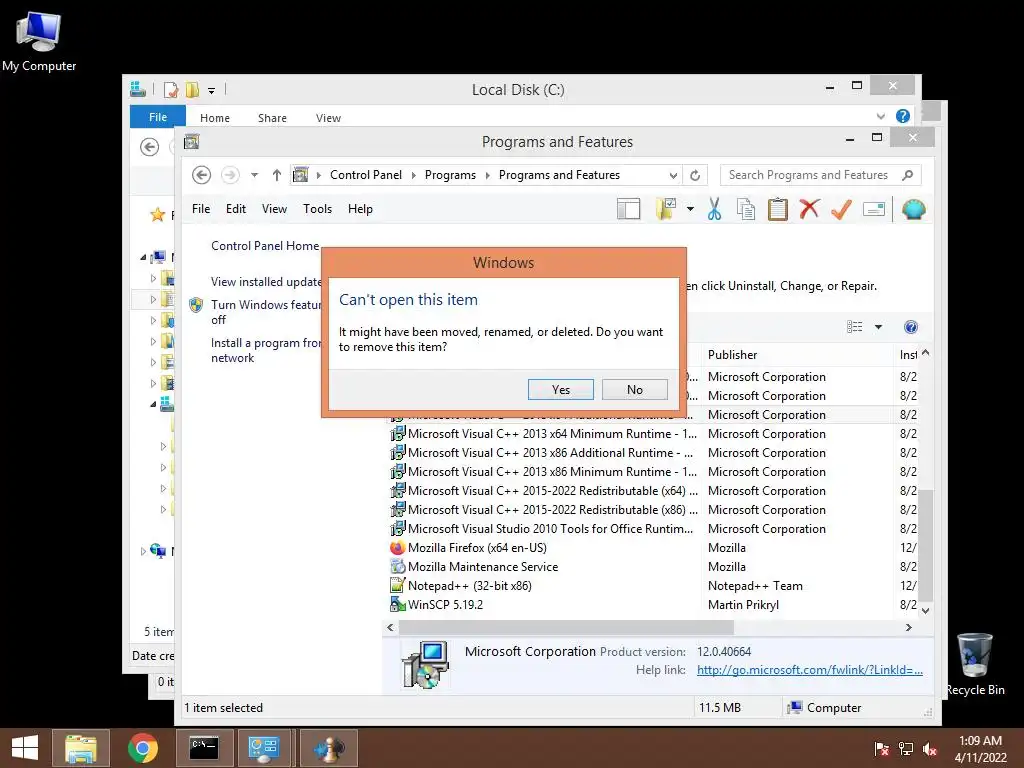
Task: Open Control Panel Home link
Action: click(x=265, y=246)
